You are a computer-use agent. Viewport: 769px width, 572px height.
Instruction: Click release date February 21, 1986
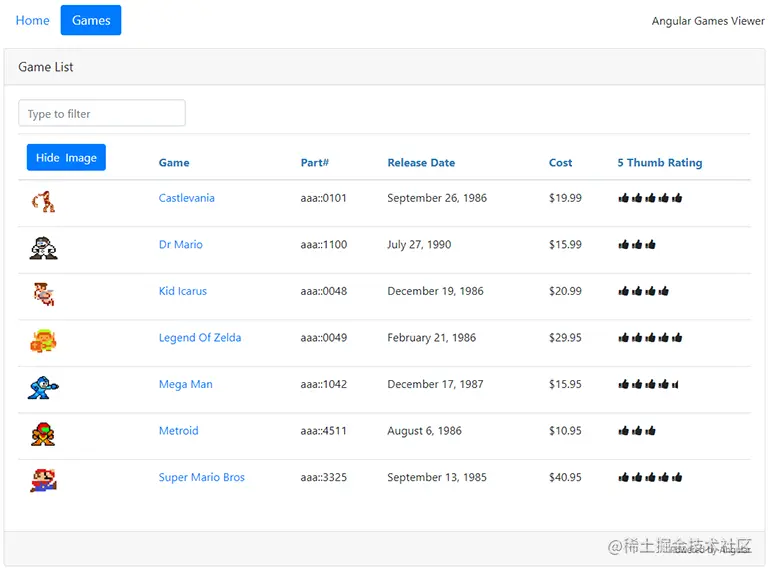(432, 338)
